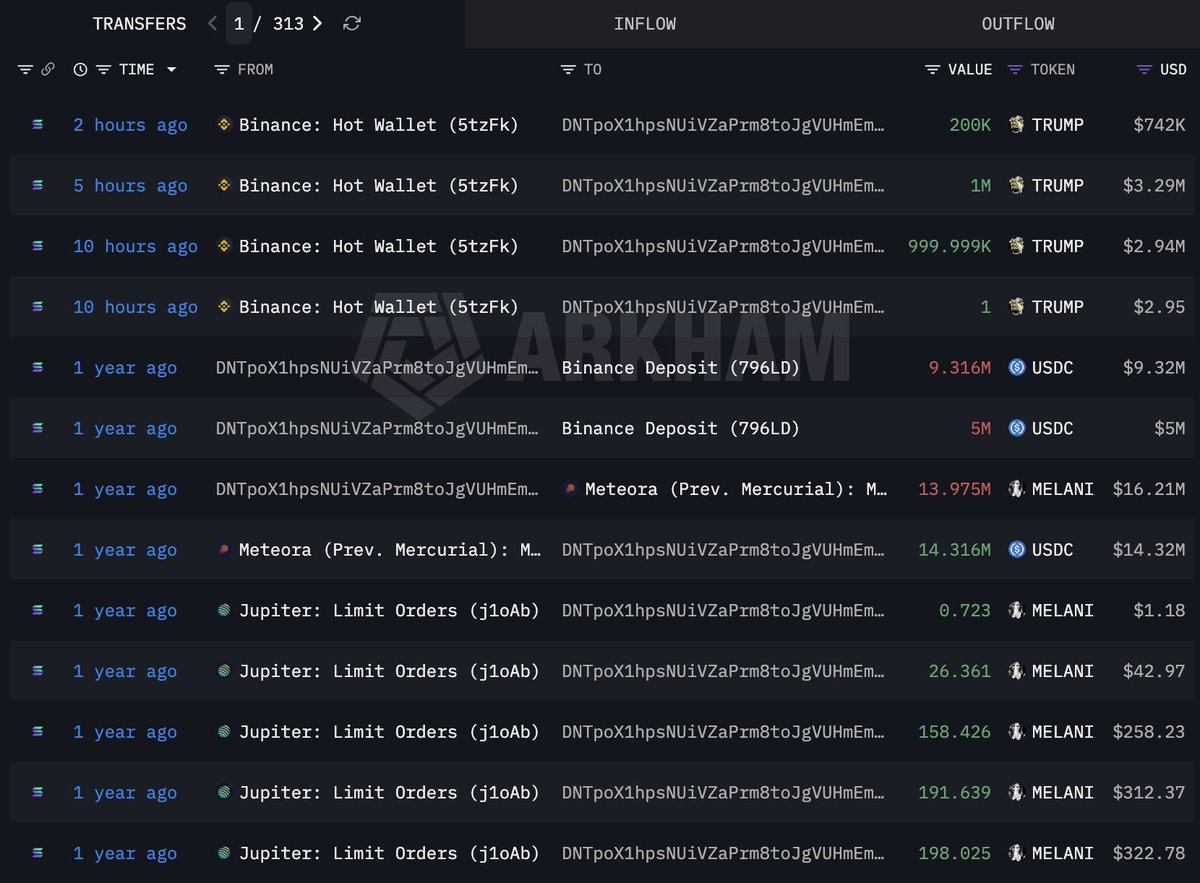Click Jupiter icon in the 191.639 MELANI row

pyautogui.click(x=225, y=792)
